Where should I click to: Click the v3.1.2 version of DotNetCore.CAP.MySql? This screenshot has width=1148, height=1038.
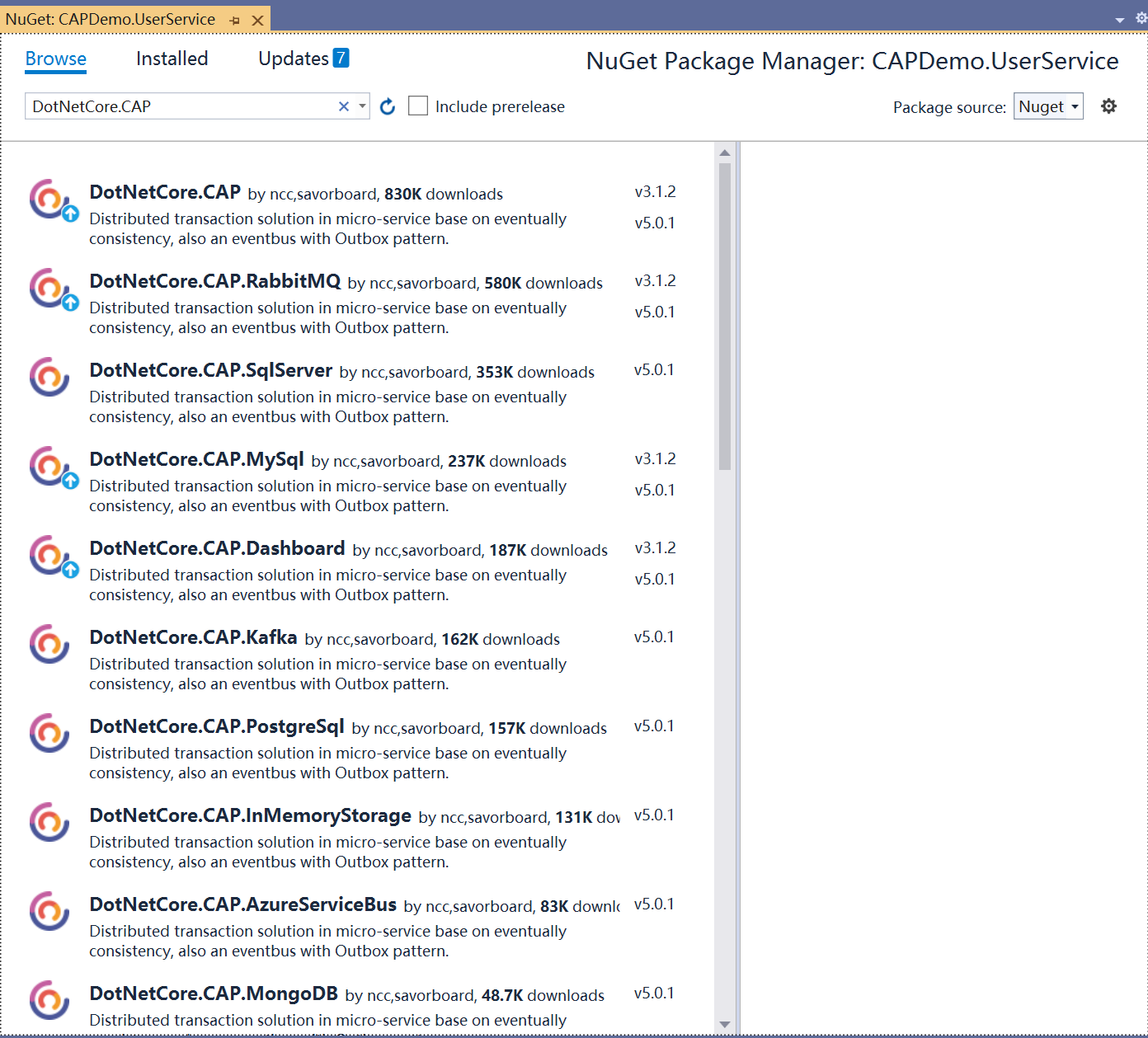point(655,459)
